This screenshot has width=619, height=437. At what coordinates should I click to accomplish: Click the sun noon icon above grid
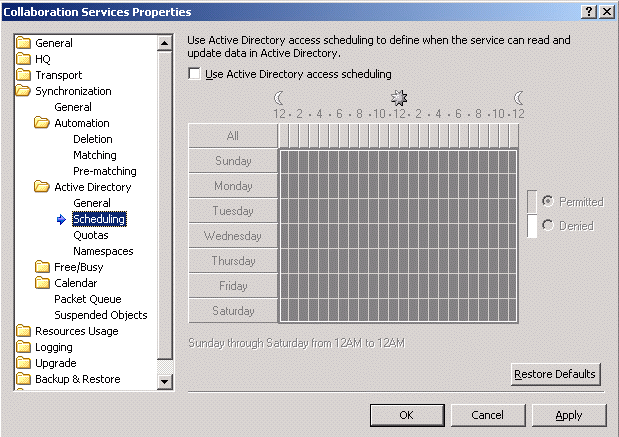[399, 98]
